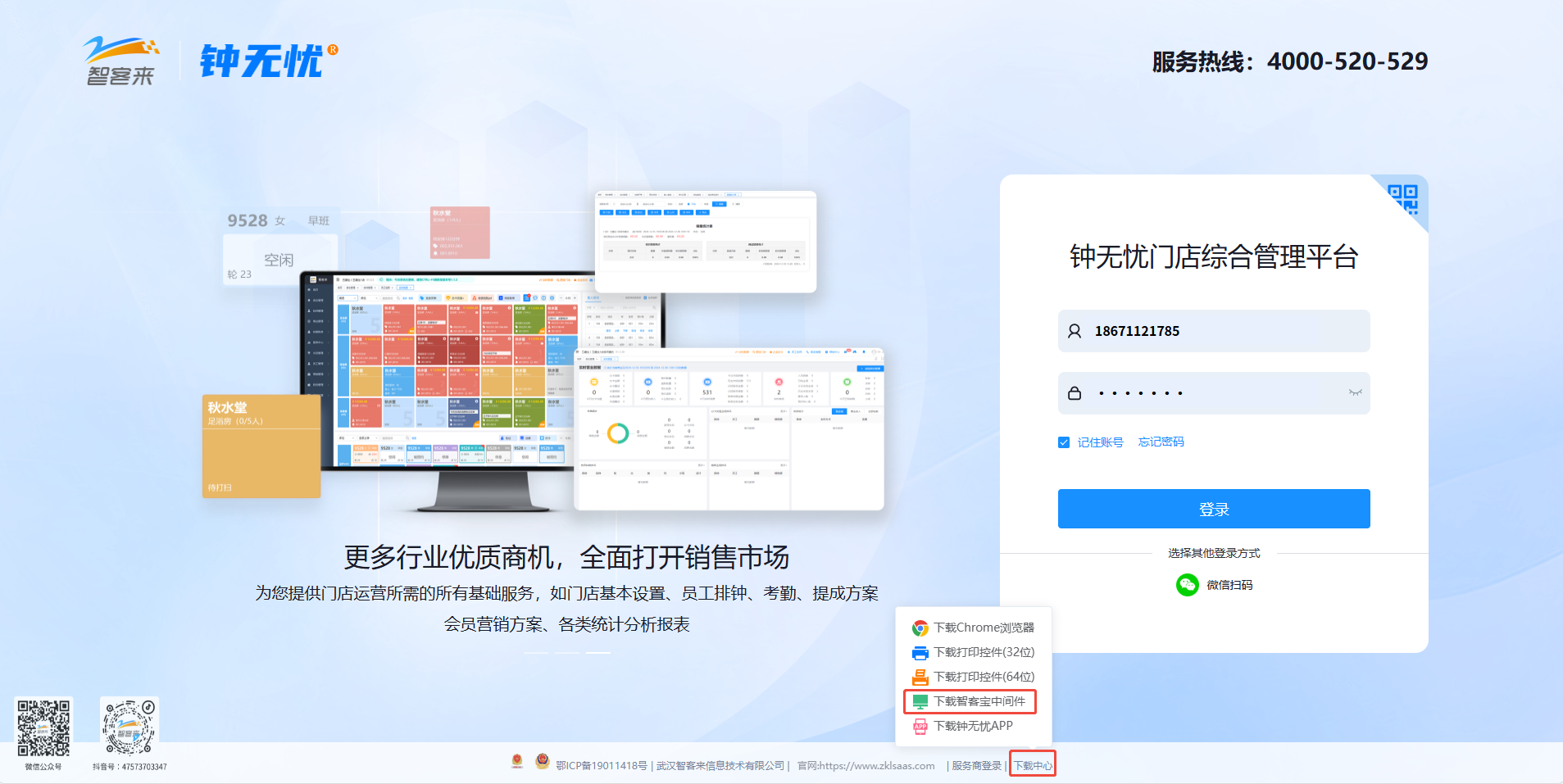Open the 下载中心 footer link
Screen dimensions: 1563x784
tap(1033, 766)
